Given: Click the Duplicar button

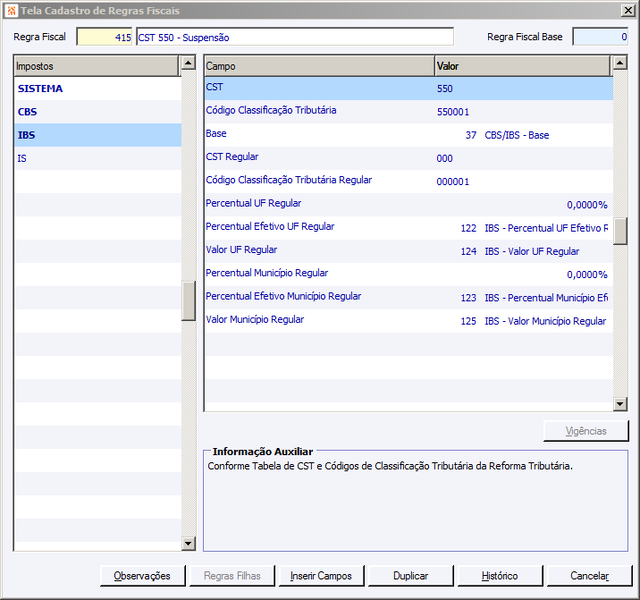Looking at the screenshot, I should [411, 576].
